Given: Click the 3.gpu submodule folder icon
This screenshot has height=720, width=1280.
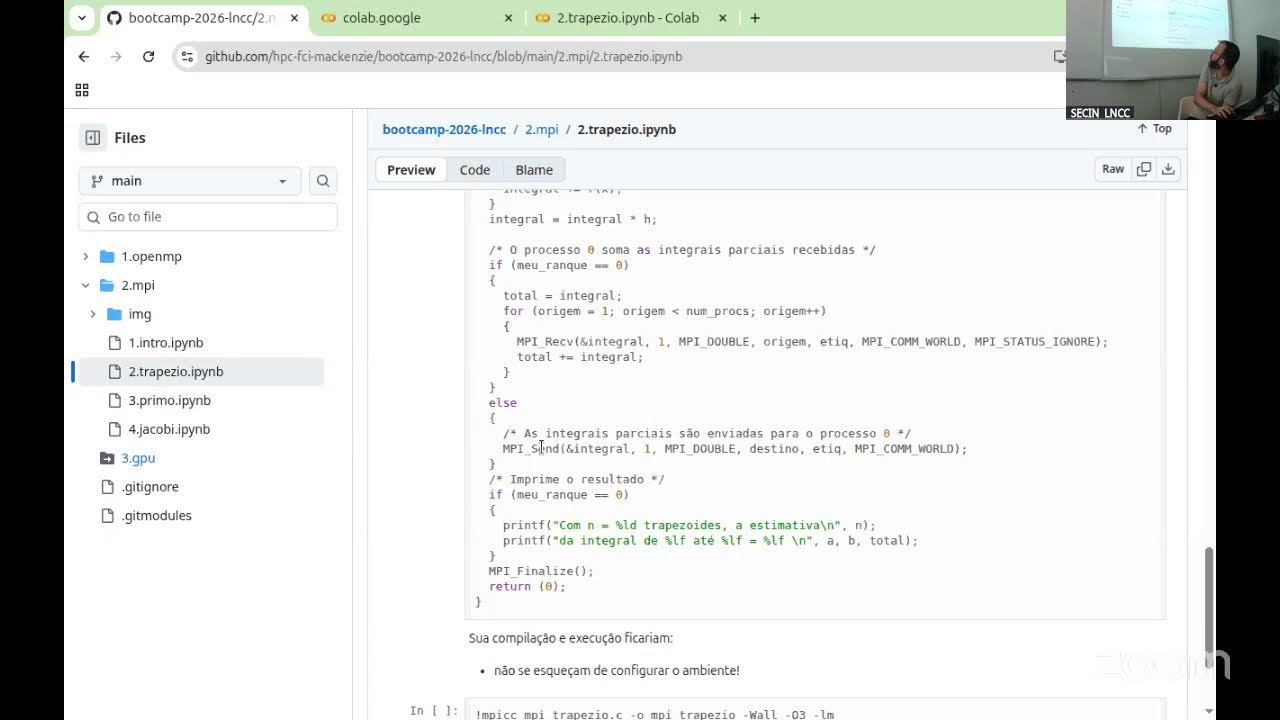Looking at the screenshot, I should [x=107, y=458].
